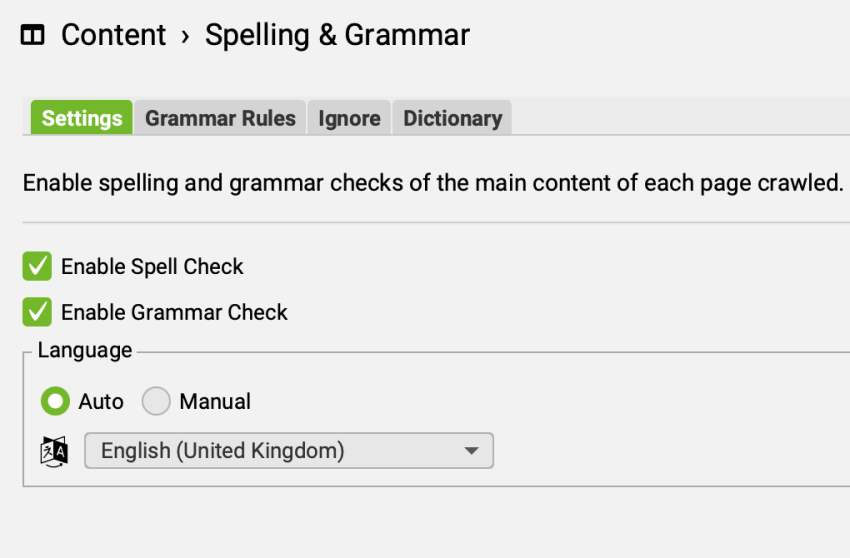Viewport: 850px width, 558px height.
Task: Show the Dictionary tab
Action: pyautogui.click(x=452, y=118)
